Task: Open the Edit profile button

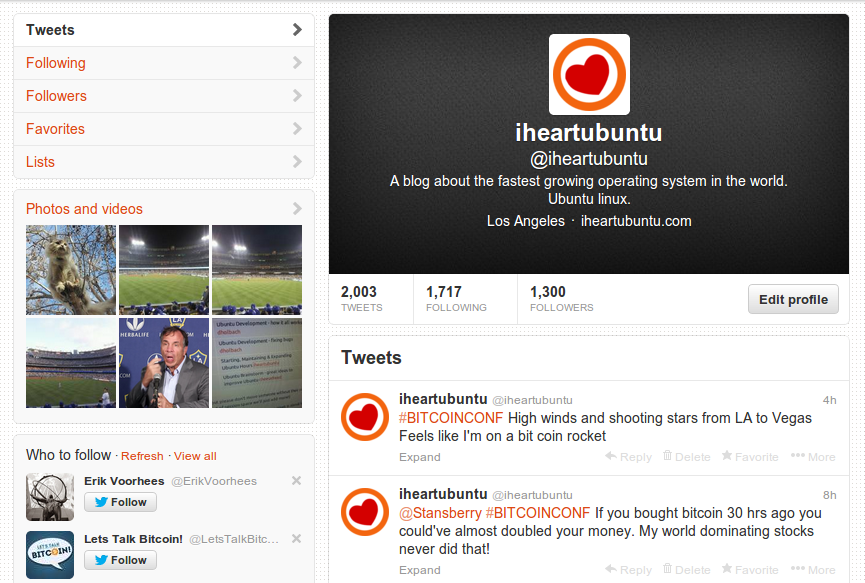Action: 793,299
